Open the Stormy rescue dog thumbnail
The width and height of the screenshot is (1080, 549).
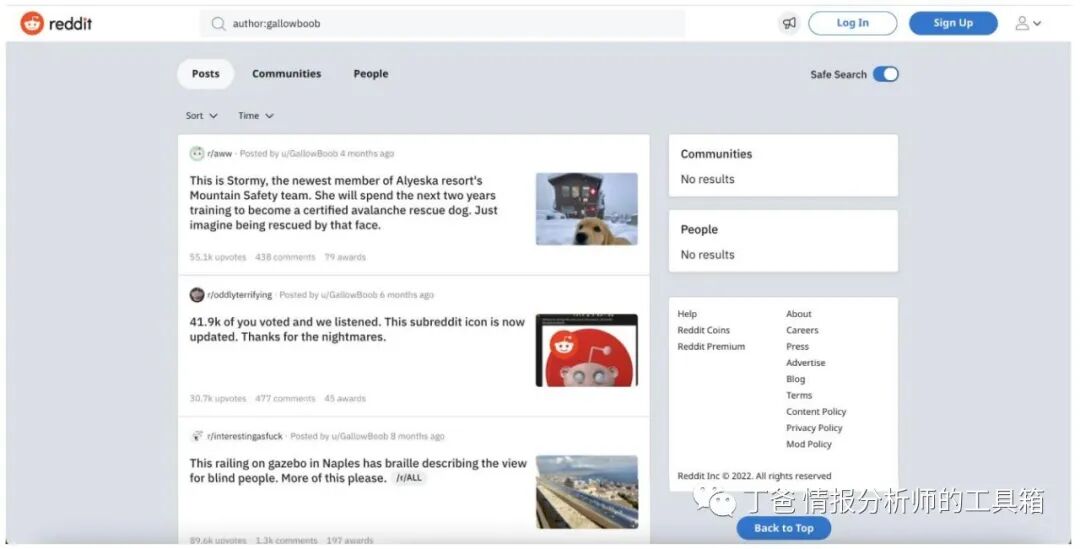coord(587,209)
